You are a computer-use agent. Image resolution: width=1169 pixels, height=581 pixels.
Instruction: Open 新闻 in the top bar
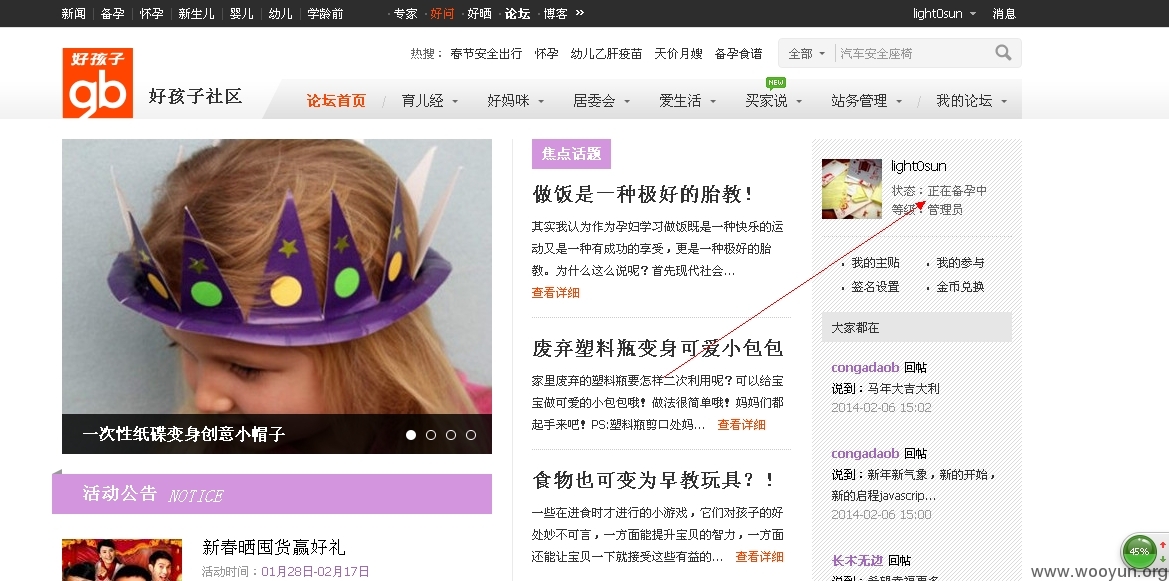(x=73, y=13)
